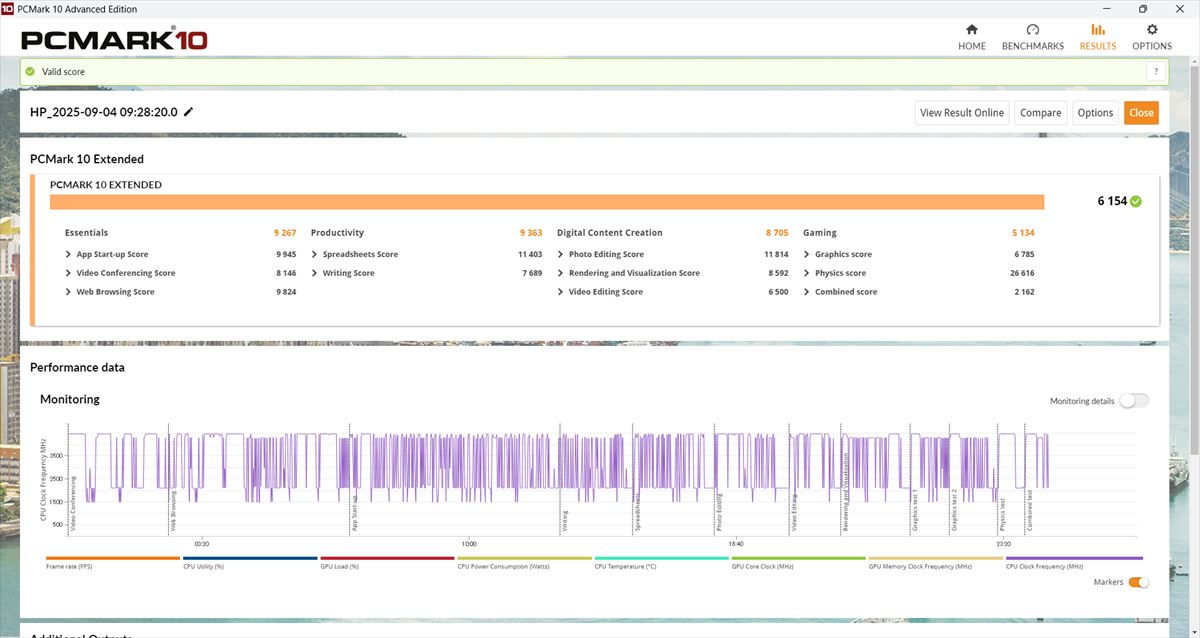Expand App Start-up Score details
This screenshot has width=1200, height=638.
tap(68, 254)
